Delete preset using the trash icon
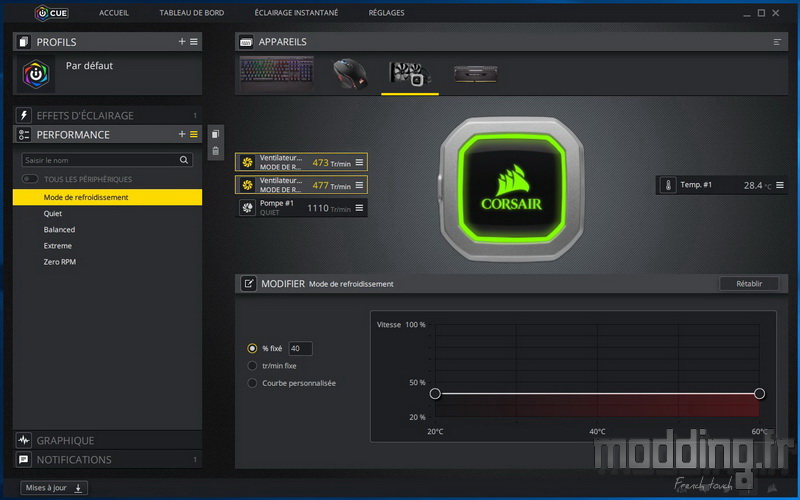The width and height of the screenshot is (800, 500). coord(215,151)
